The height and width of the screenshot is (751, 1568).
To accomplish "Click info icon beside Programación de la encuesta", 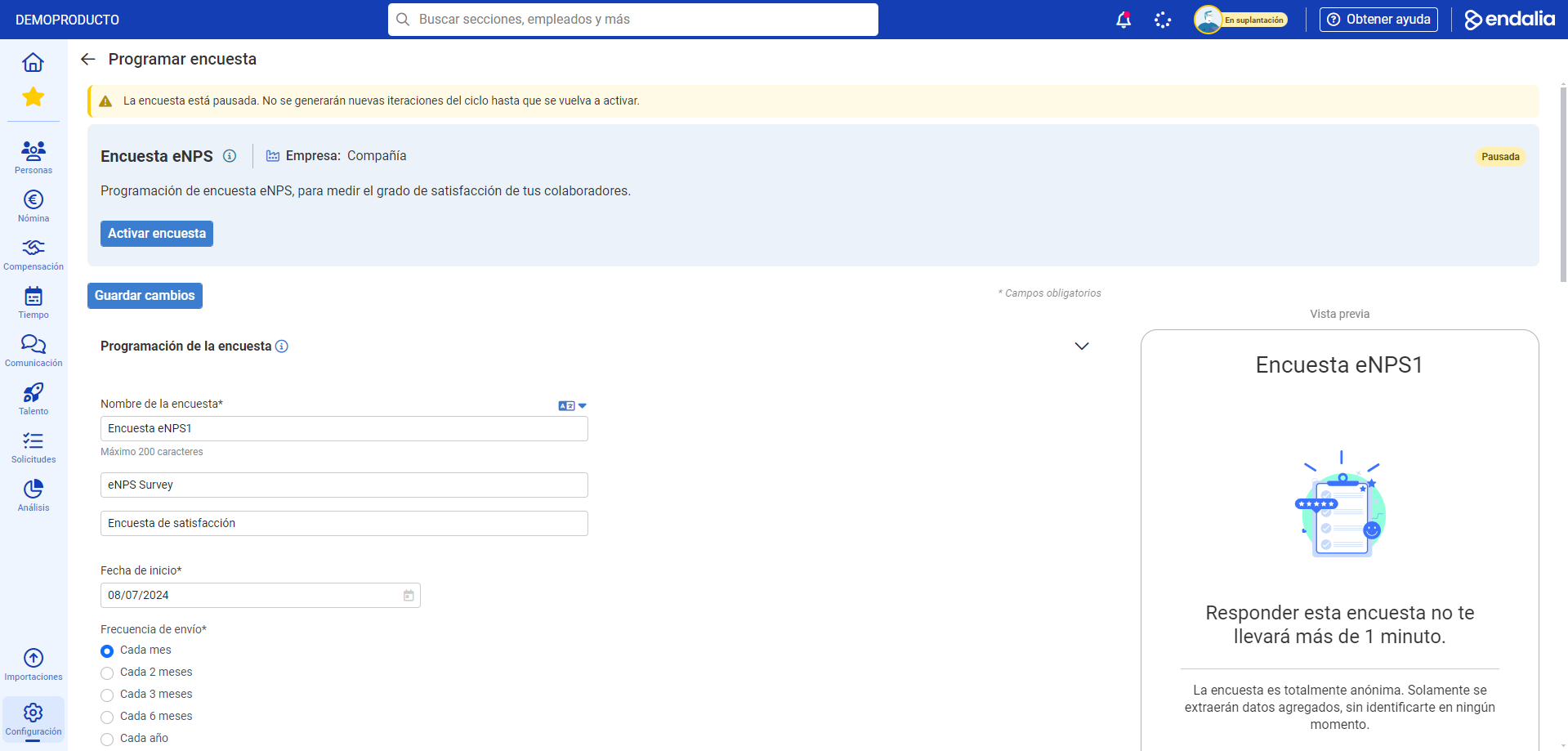I will tap(282, 346).
